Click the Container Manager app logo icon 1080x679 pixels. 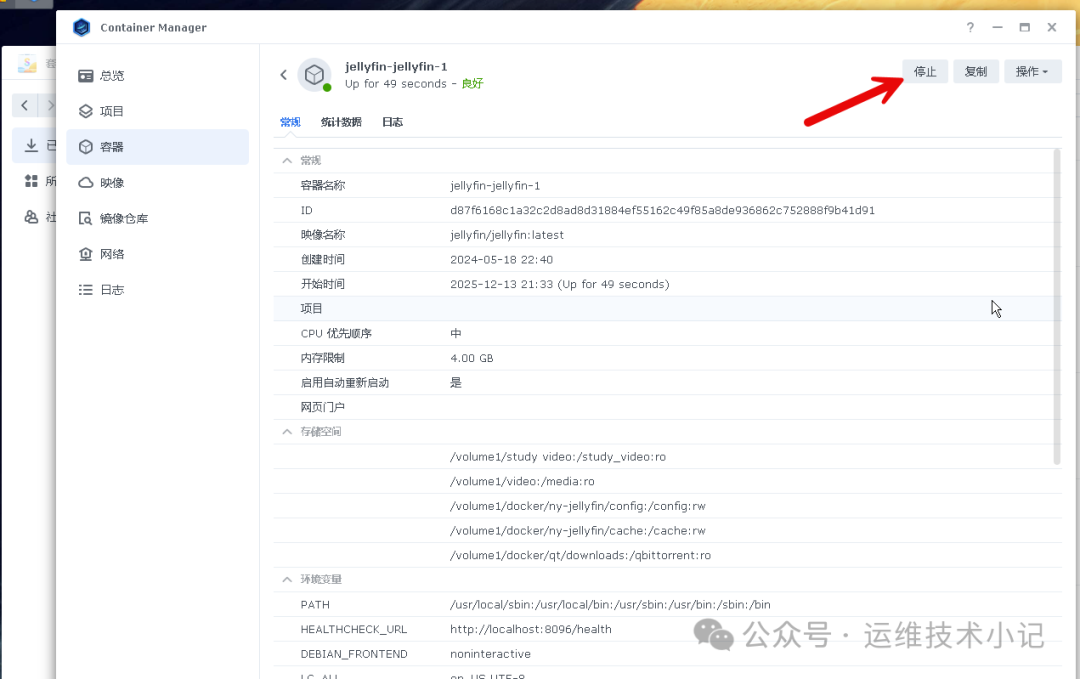82,28
